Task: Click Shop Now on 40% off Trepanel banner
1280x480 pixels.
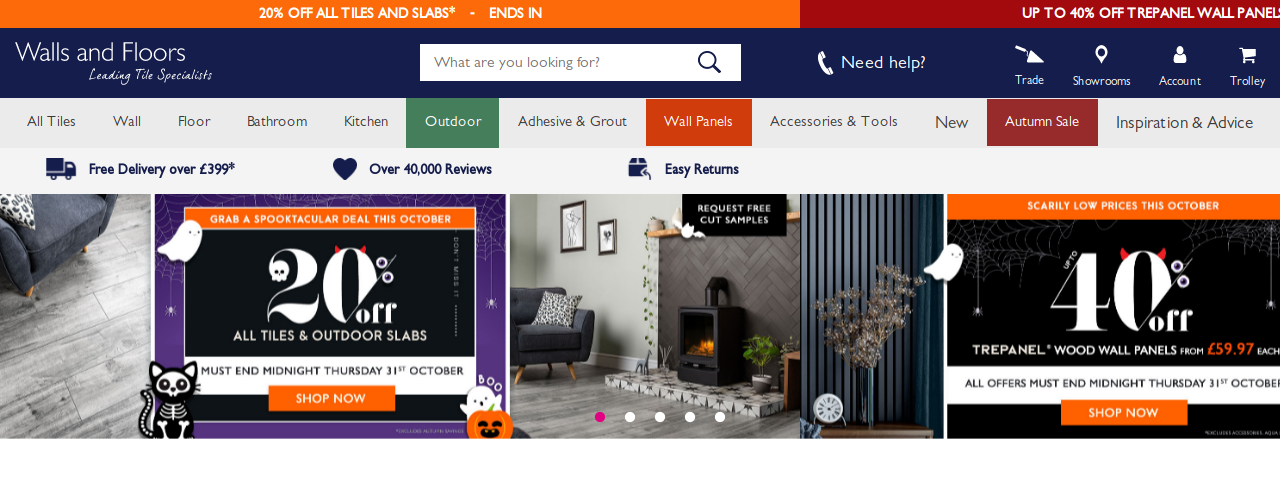Action: pyautogui.click(x=1124, y=413)
